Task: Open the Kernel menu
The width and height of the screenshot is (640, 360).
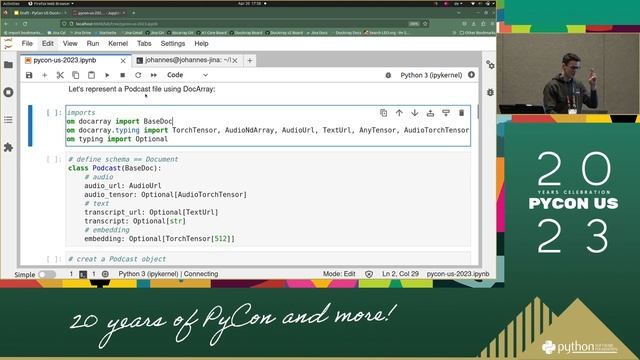Action: coord(118,44)
